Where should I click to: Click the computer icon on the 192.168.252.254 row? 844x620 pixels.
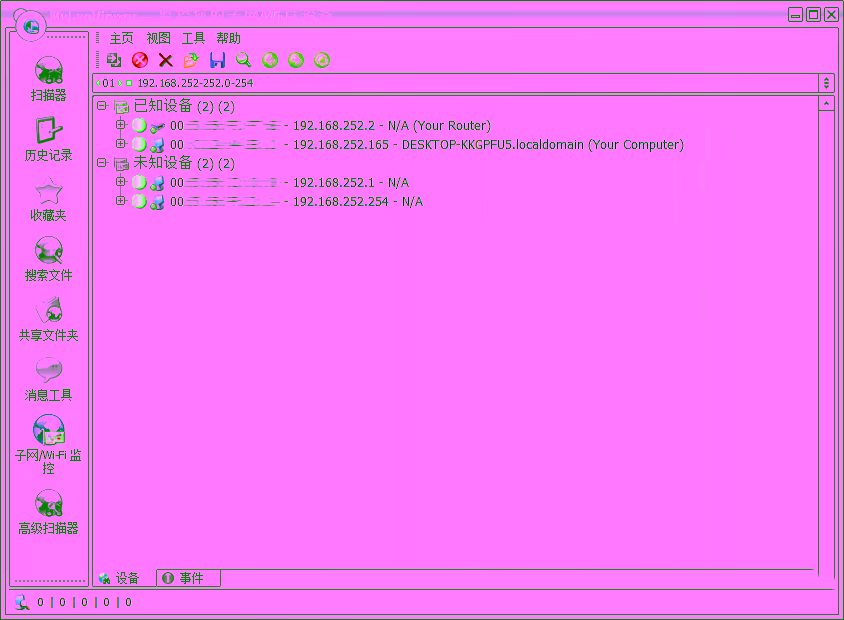157,202
